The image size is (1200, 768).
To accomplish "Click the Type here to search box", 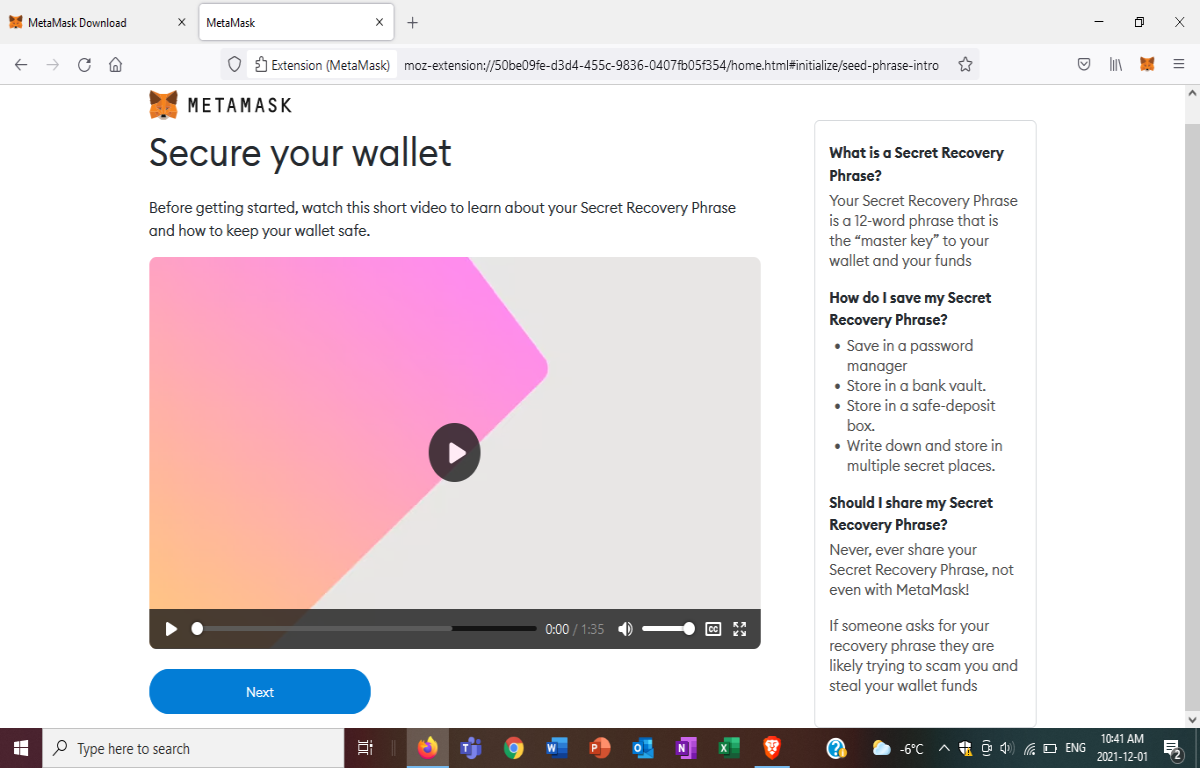I will [x=193, y=748].
